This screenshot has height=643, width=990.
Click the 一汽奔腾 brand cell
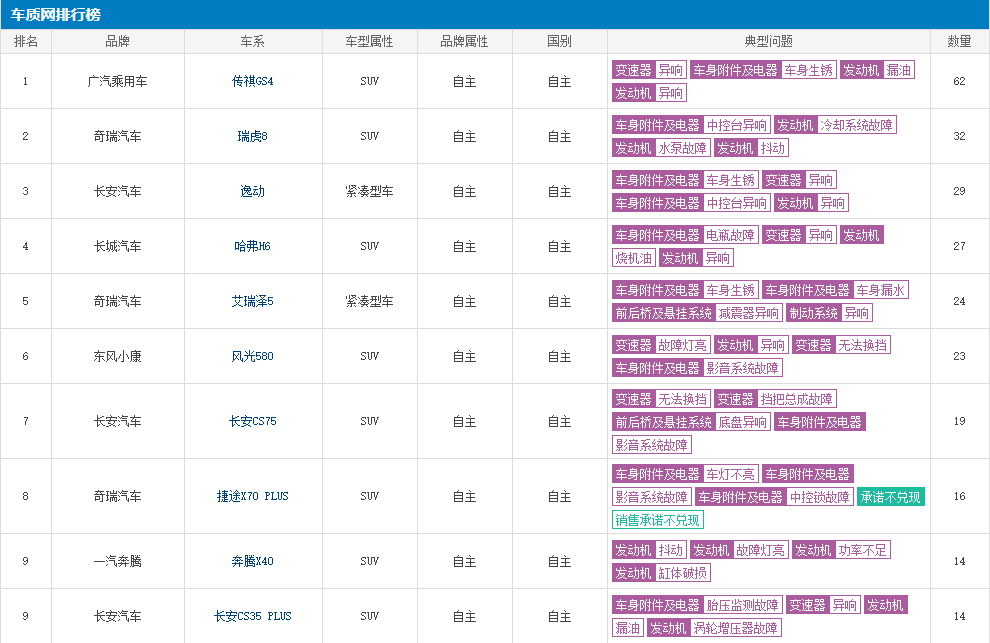117,561
